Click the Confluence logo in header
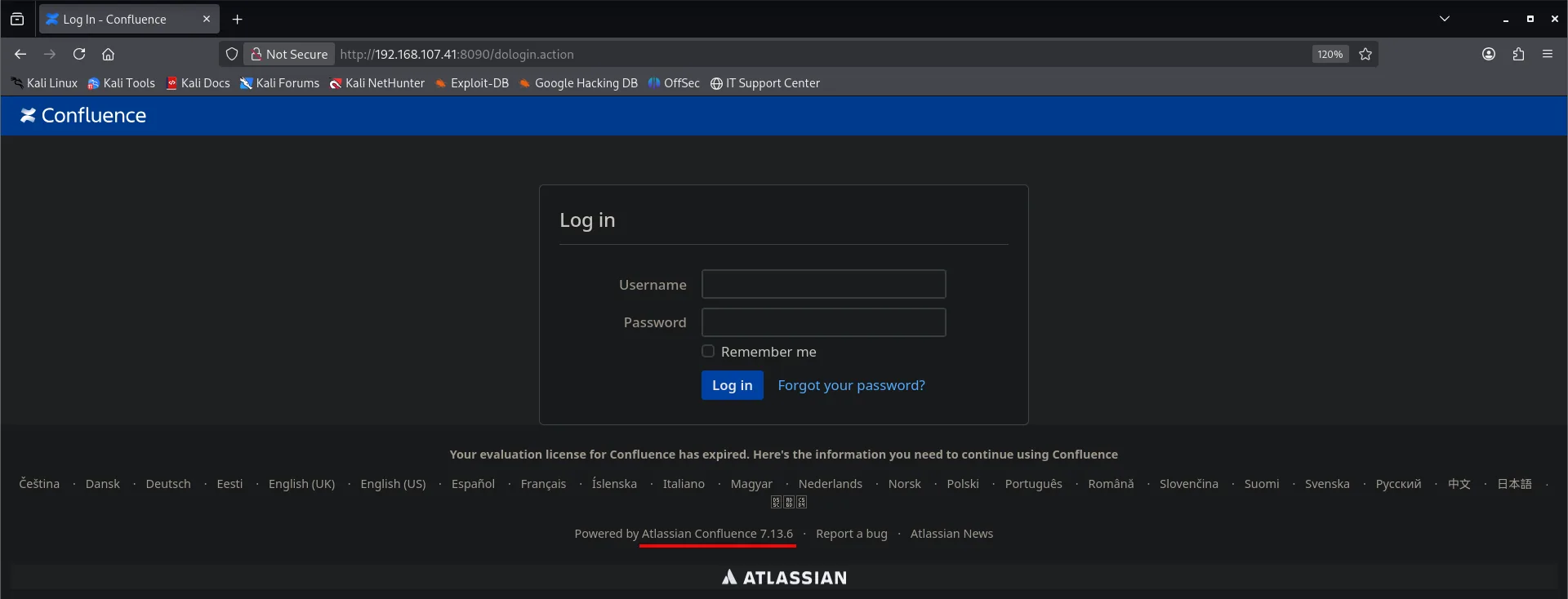The width and height of the screenshot is (1568, 599). (x=83, y=116)
